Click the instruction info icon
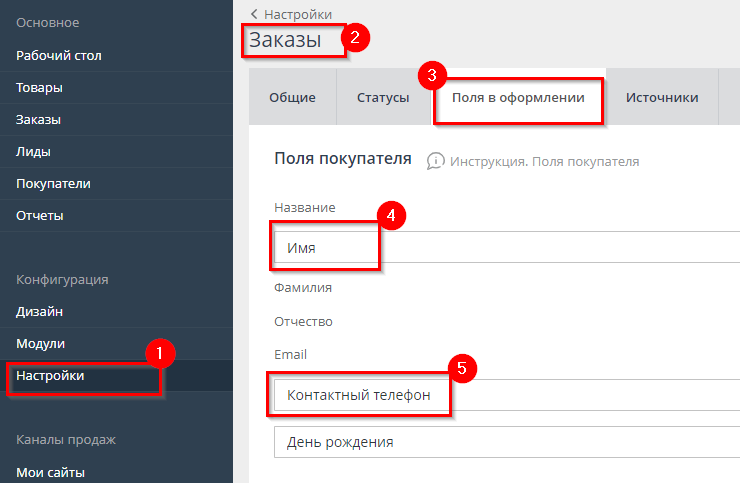This screenshot has height=483, width=740. pyautogui.click(x=435, y=161)
